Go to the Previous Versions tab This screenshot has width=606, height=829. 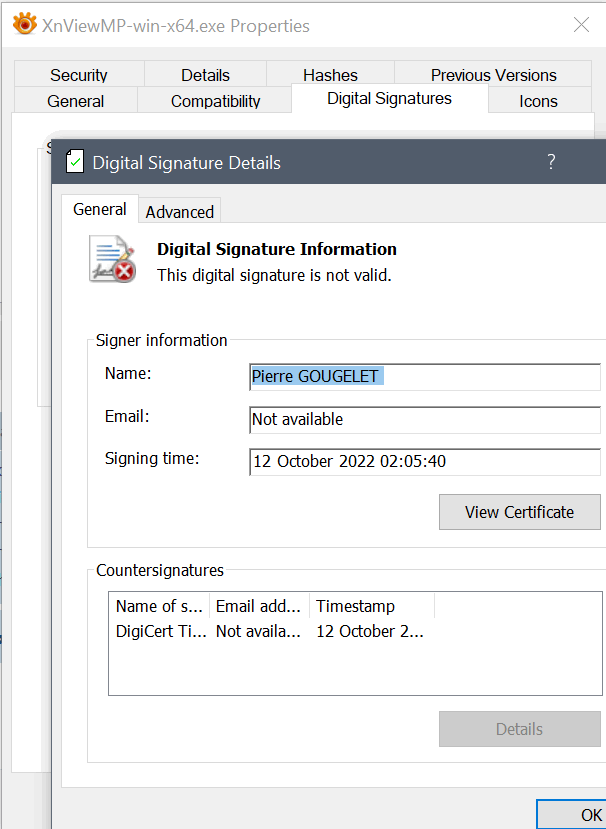coord(494,75)
